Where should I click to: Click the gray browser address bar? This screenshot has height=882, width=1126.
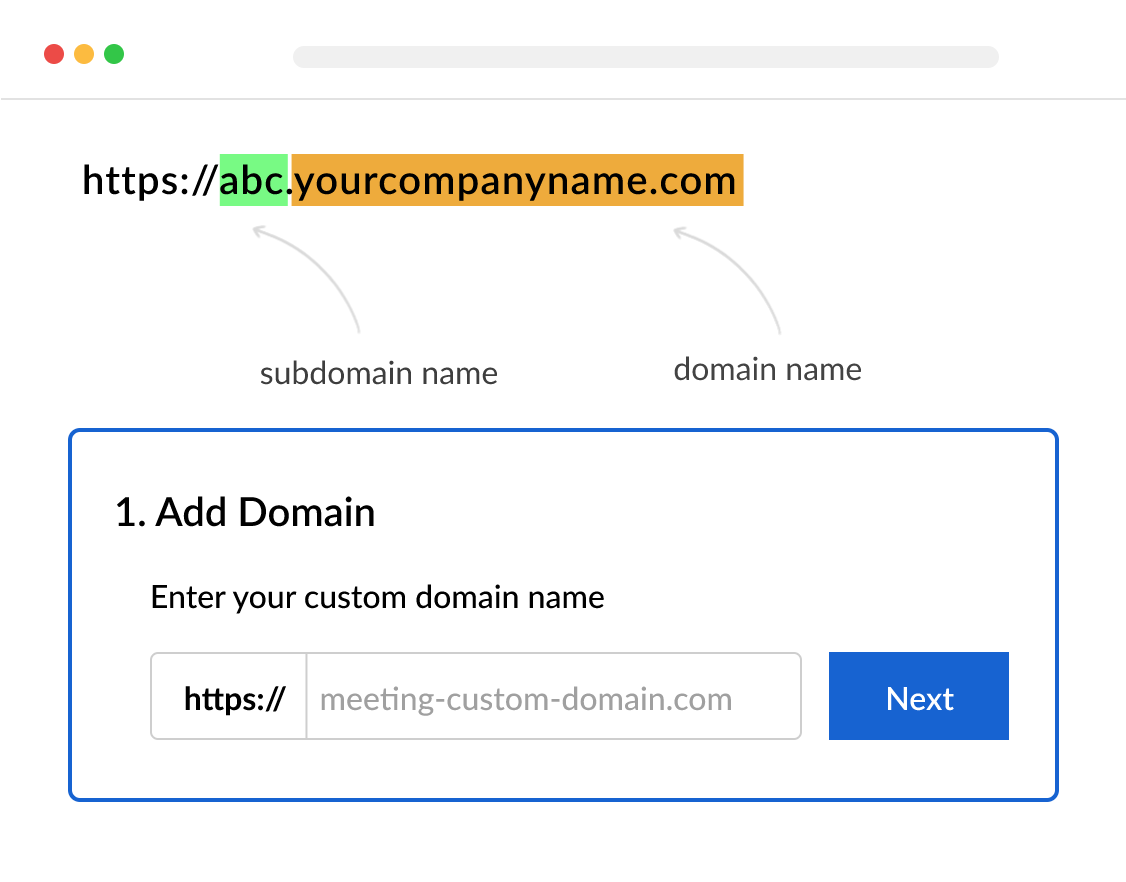[x=645, y=57]
